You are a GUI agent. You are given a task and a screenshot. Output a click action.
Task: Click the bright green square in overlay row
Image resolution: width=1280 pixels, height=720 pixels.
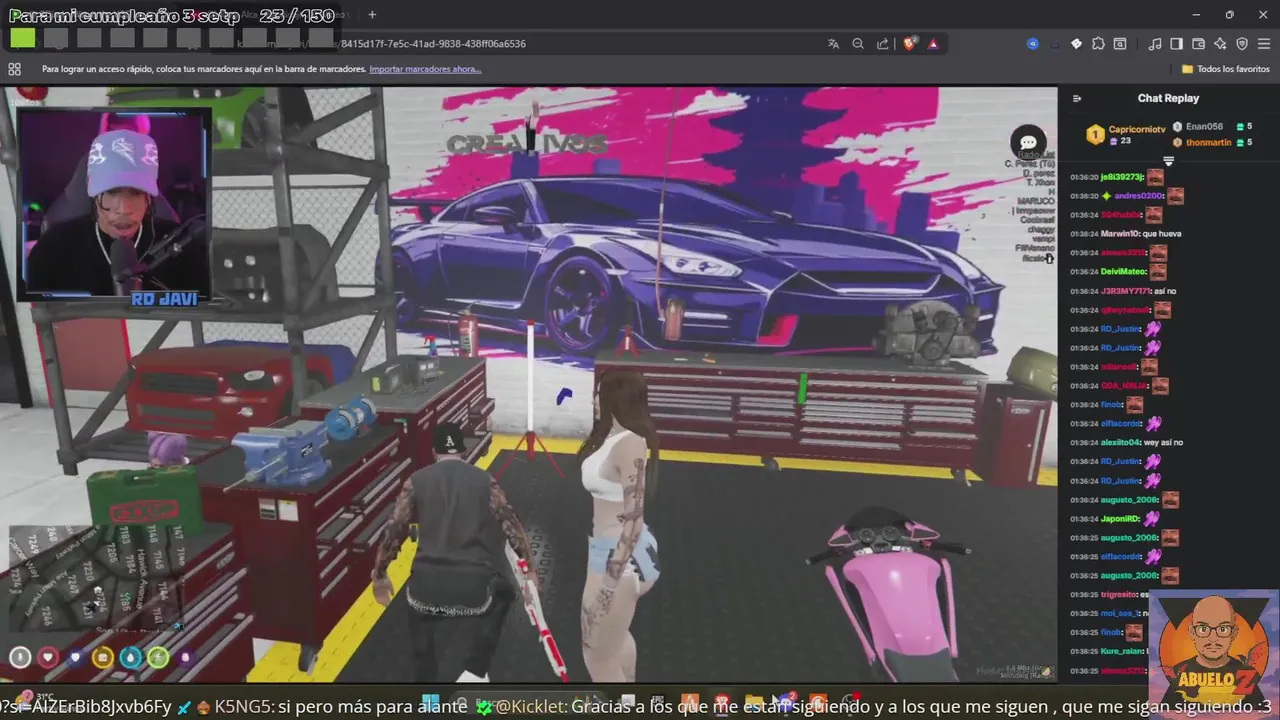[x=23, y=38]
